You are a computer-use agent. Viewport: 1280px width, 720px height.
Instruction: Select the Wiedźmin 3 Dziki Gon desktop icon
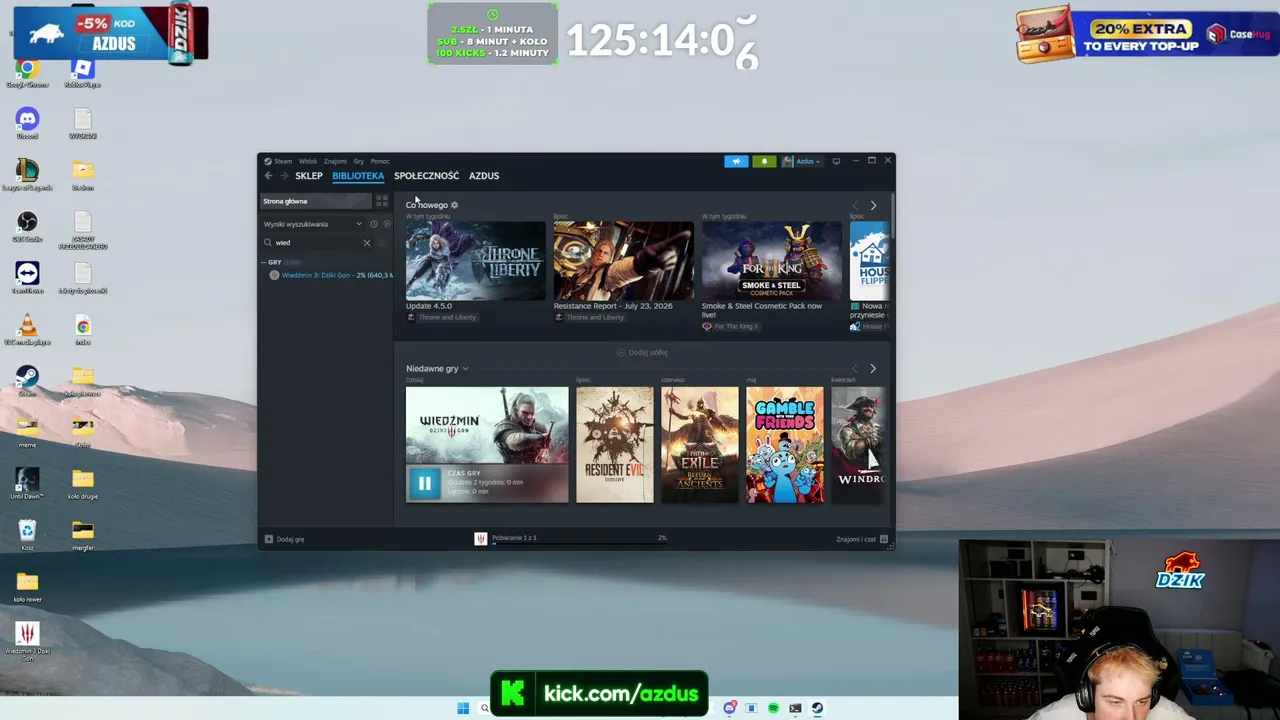tap(27, 641)
